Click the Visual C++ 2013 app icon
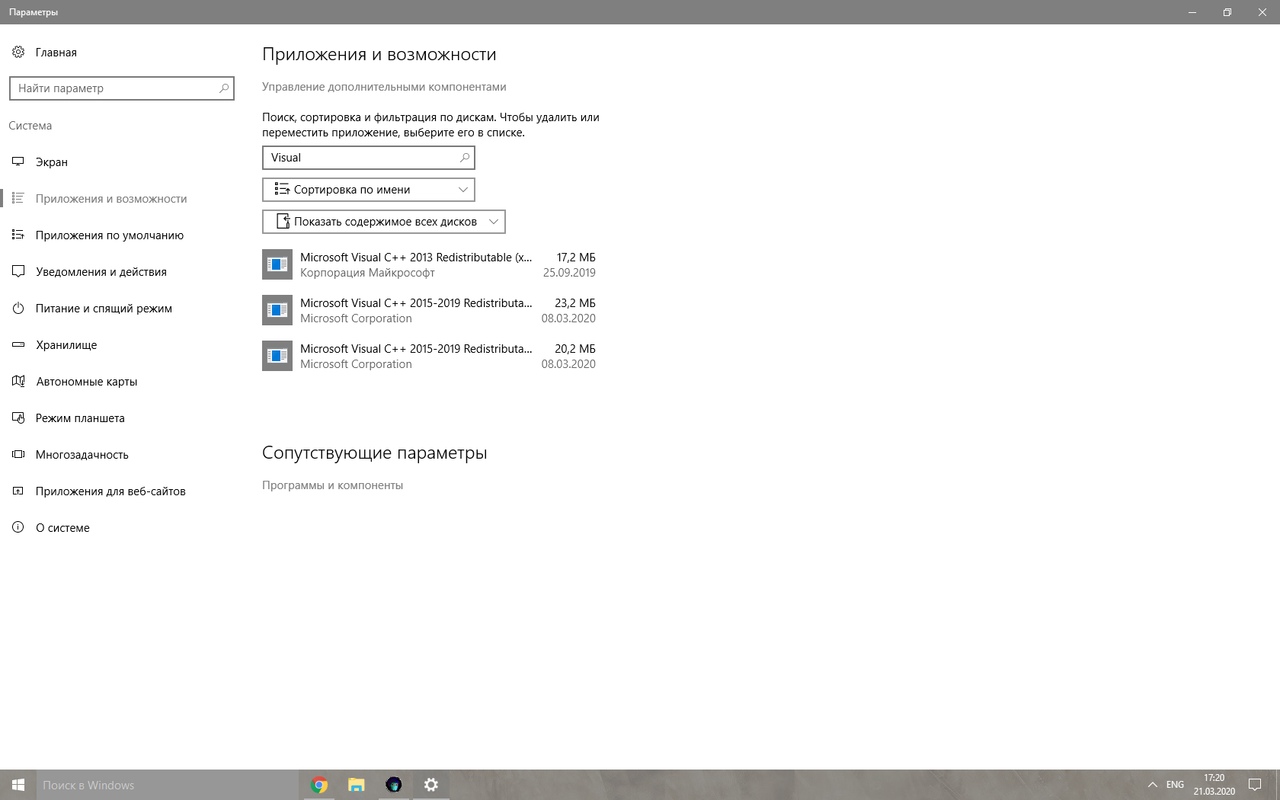 [277, 264]
